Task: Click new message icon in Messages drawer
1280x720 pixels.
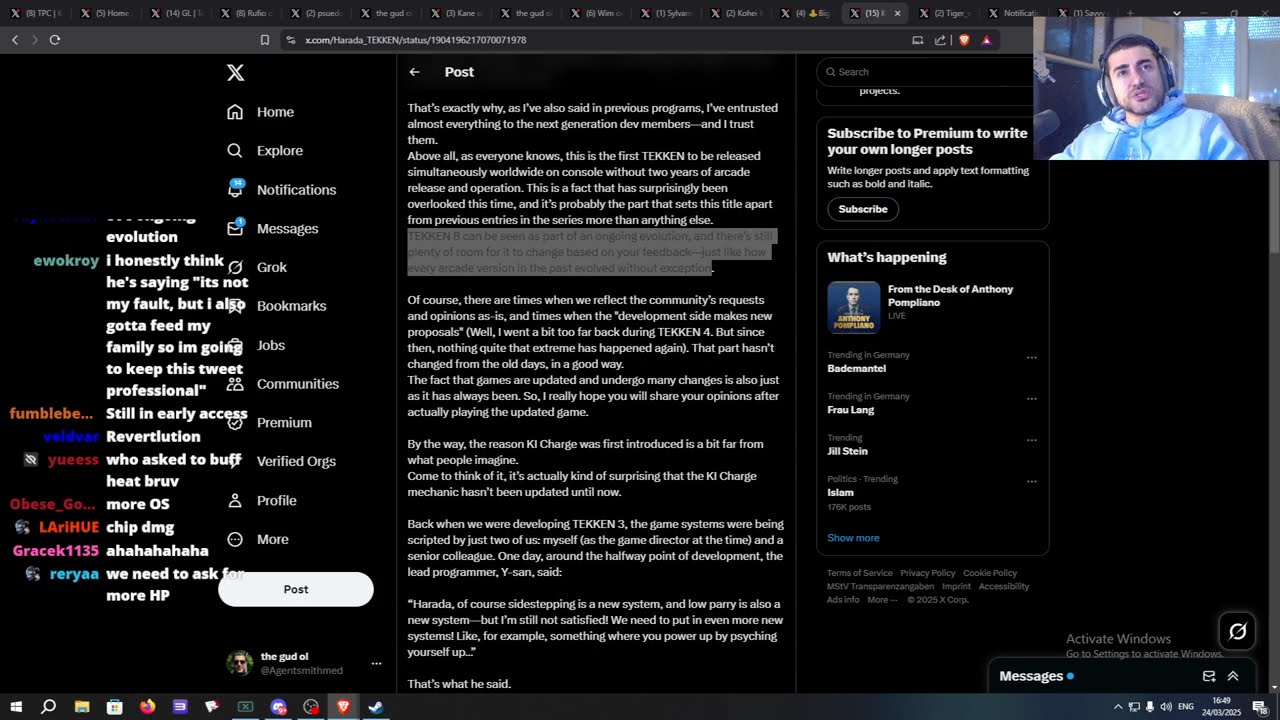Action: [1209, 676]
